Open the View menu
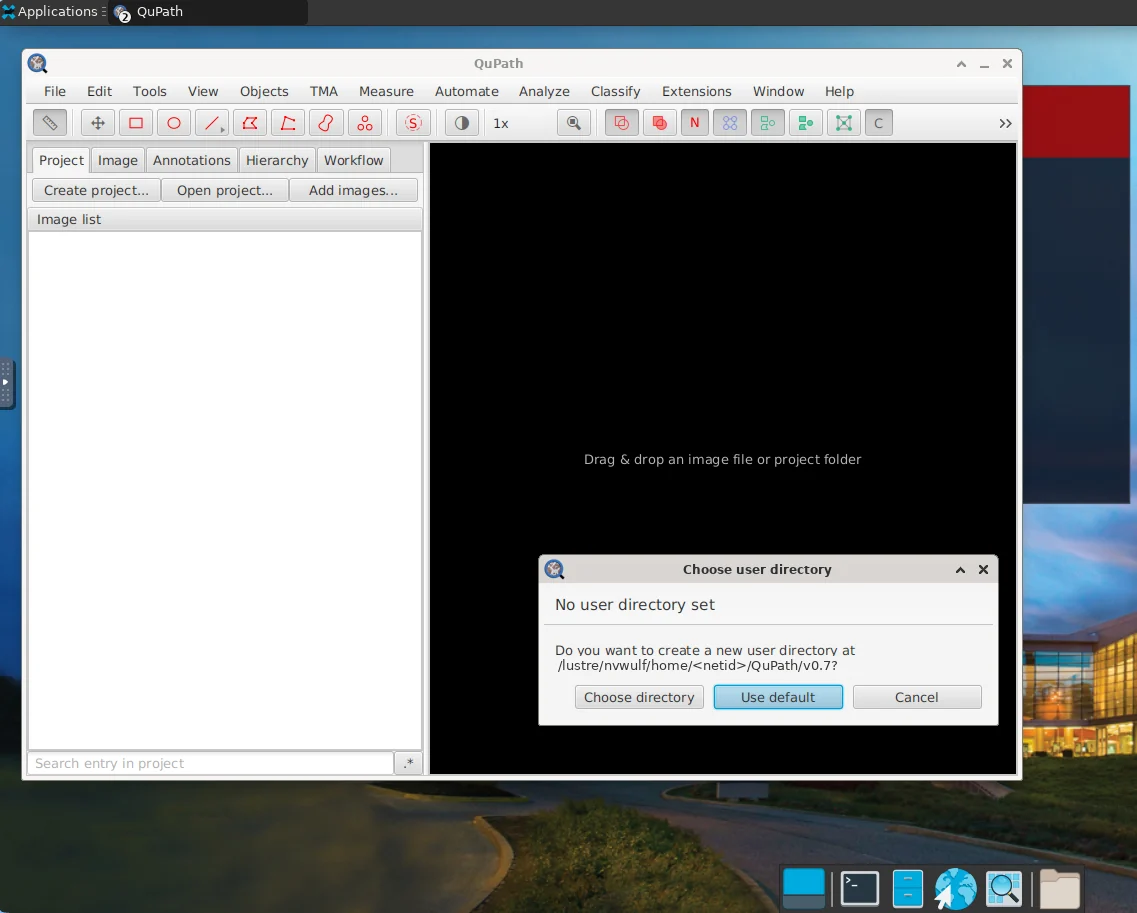This screenshot has width=1137, height=913. (203, 91)
